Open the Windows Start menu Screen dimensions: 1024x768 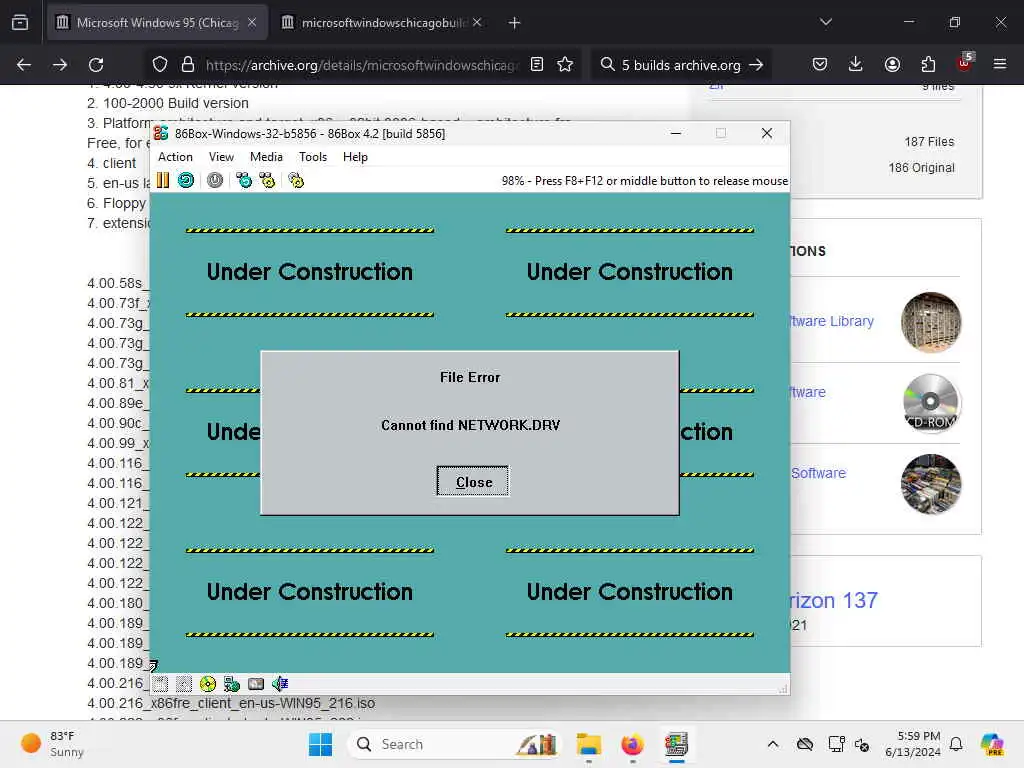320,744
